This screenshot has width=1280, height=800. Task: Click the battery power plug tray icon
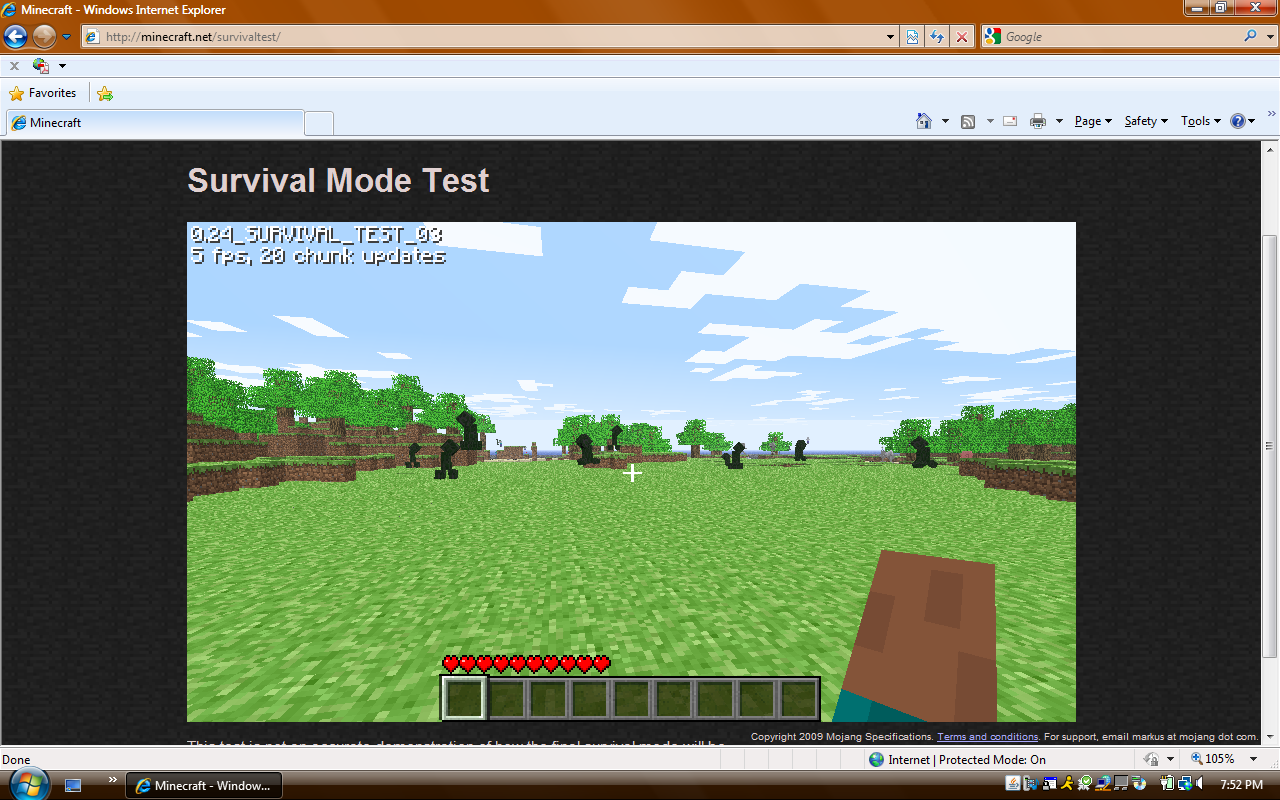[x=1167, y=784]
